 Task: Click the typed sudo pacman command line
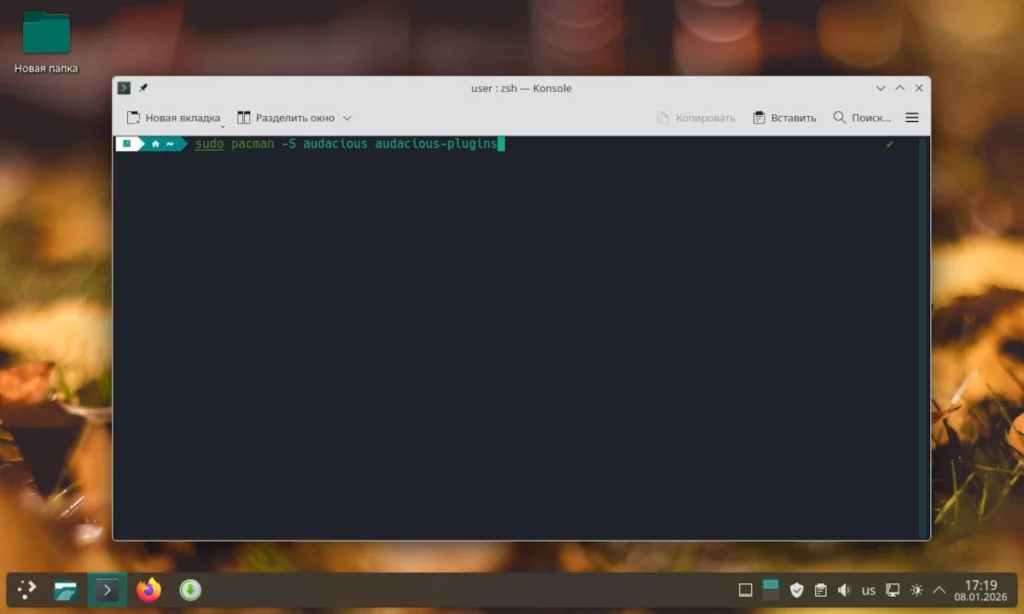(x=347, y=144)
